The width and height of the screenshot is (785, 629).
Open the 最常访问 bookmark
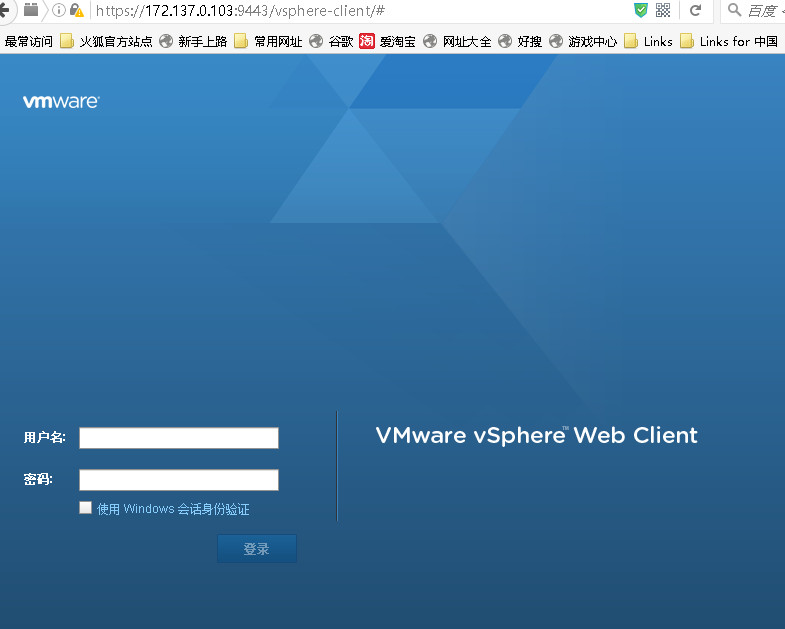[x=29, y=42]
